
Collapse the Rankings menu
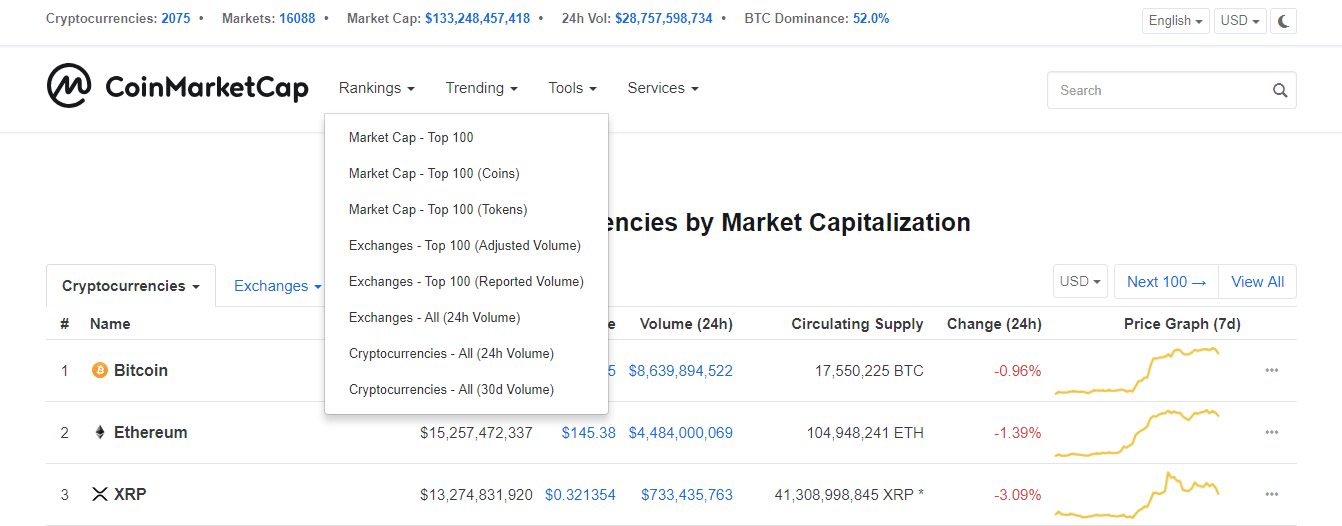point(376,88)
